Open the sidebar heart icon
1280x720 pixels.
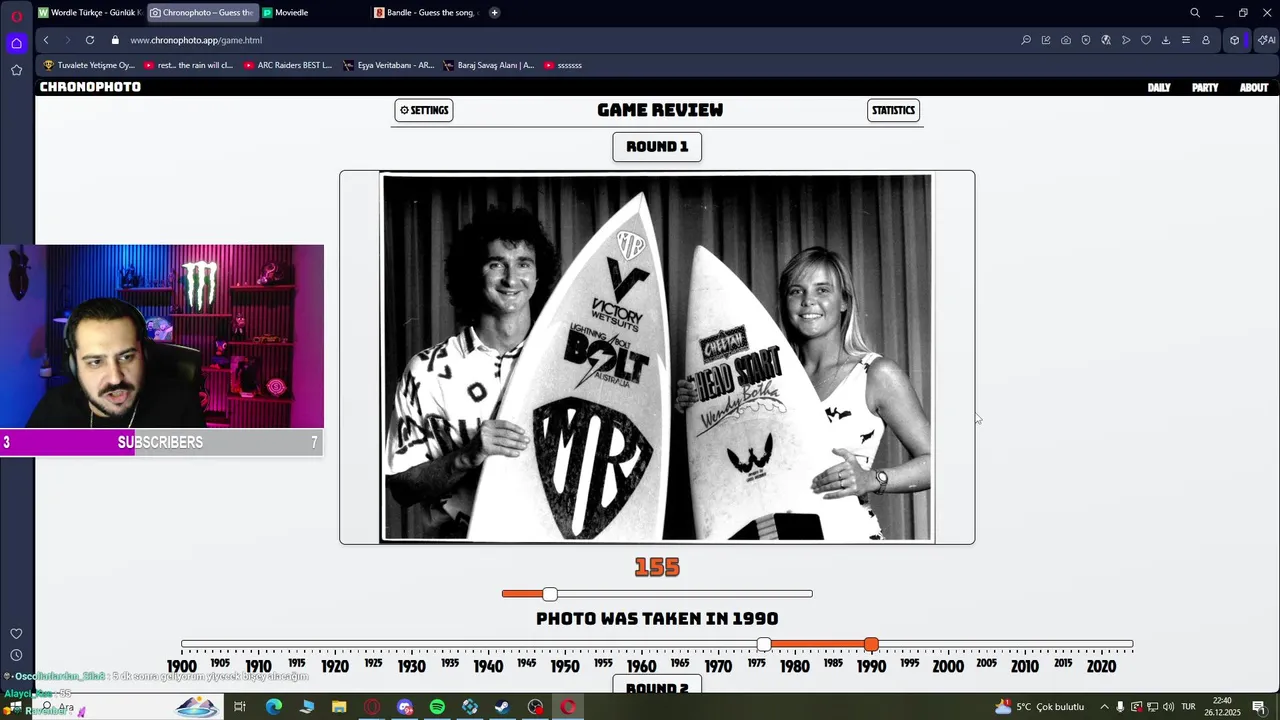(16, 634)
